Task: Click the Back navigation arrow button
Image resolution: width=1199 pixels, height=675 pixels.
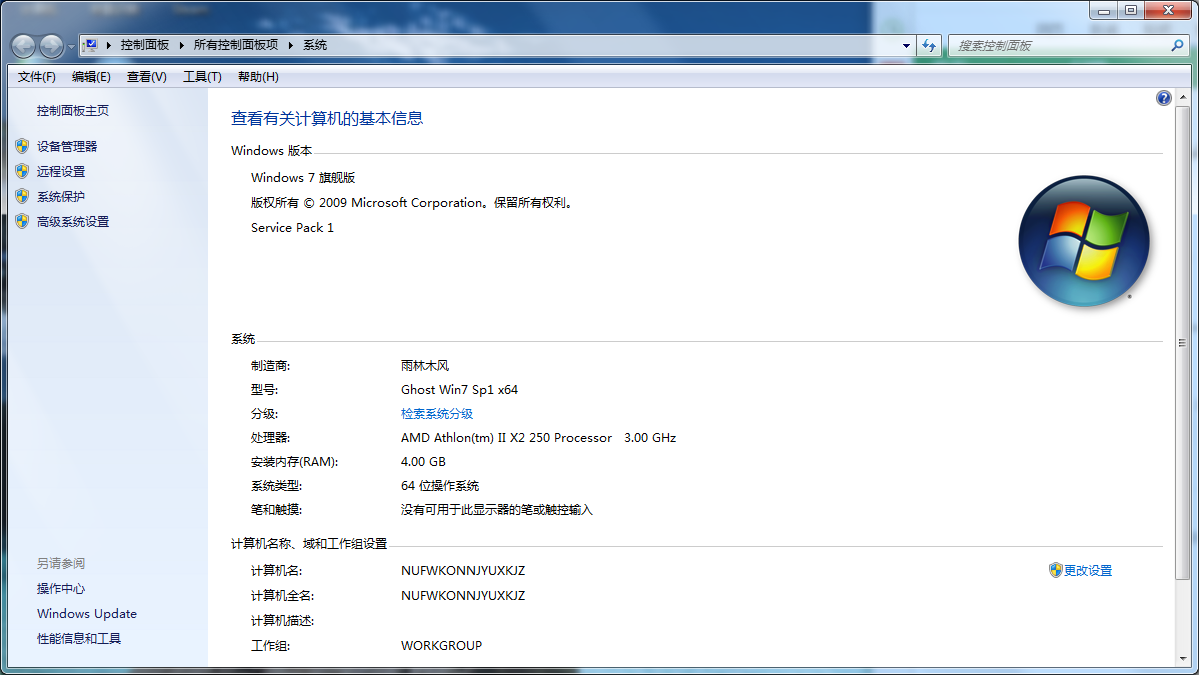Action: pos(24,47)
